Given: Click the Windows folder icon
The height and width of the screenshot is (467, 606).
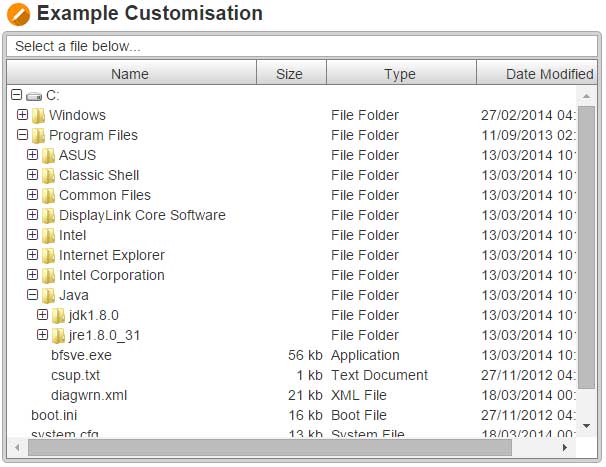Looking at the screenshot, I should pyautogui.click(x=38, y=115).
